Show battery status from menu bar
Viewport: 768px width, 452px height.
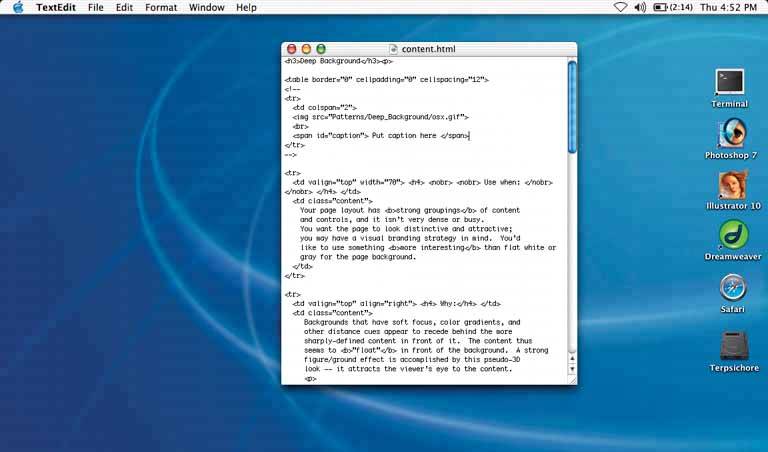tap(661, 7)
